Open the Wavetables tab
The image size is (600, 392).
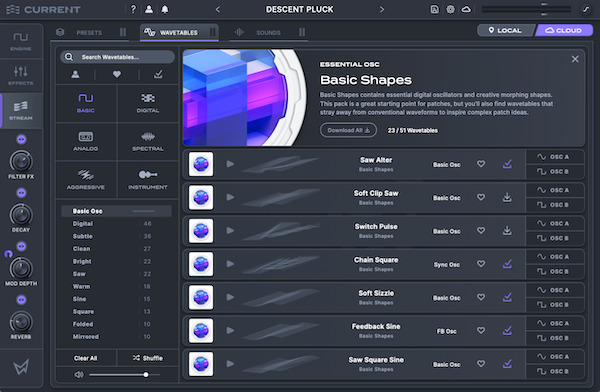[x=179, y=33]
